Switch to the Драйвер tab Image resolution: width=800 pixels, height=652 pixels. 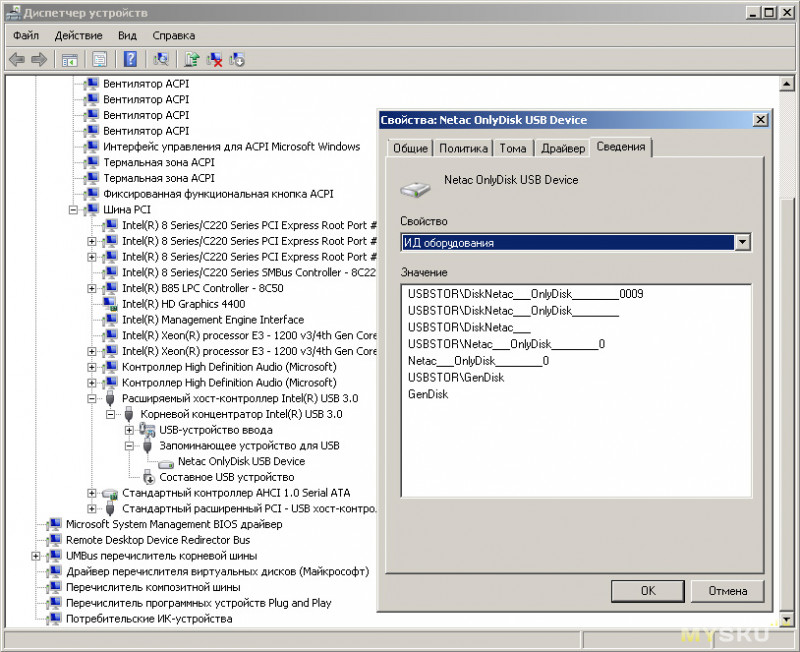coord(563,148)
